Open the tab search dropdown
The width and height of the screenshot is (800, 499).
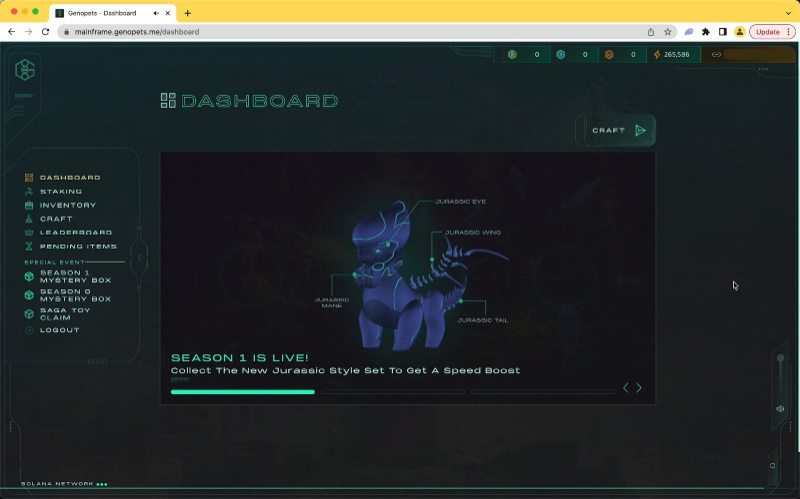(x=788, y=13)
